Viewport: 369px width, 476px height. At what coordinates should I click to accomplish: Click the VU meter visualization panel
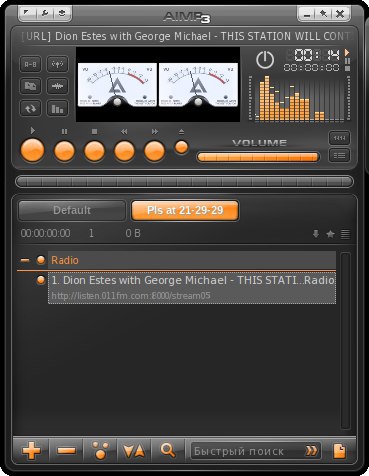(x=158, y=84)
